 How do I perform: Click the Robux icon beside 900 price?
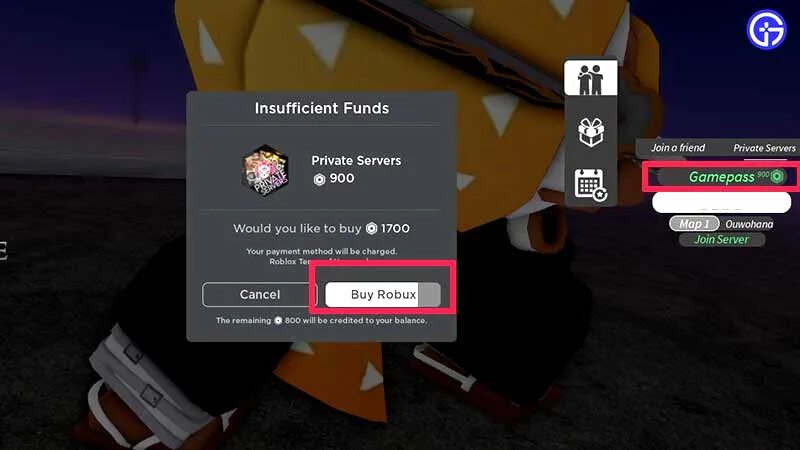319,179
